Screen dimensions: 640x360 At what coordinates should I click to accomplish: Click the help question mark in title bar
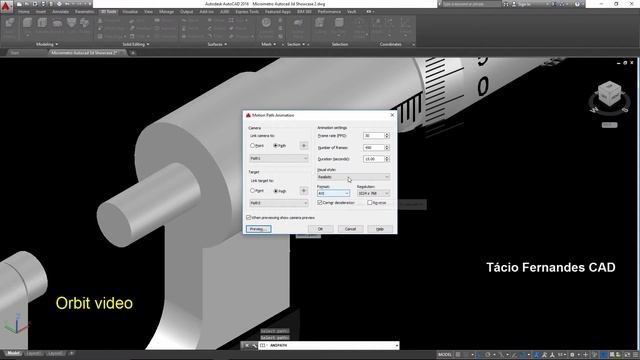[577, 4]
